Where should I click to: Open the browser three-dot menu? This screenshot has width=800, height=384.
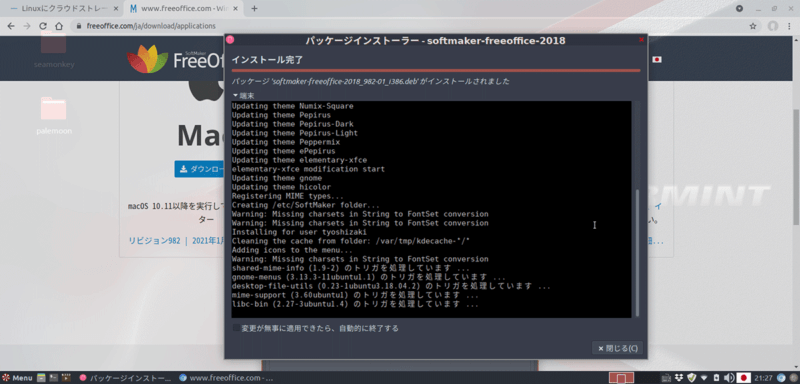789,26
